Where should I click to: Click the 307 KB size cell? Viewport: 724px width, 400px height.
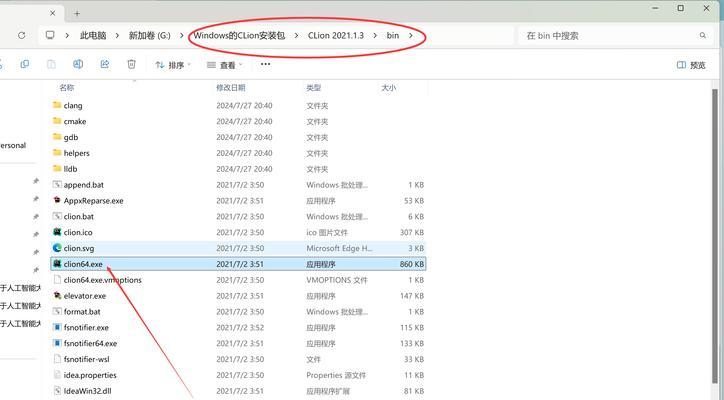412,232
